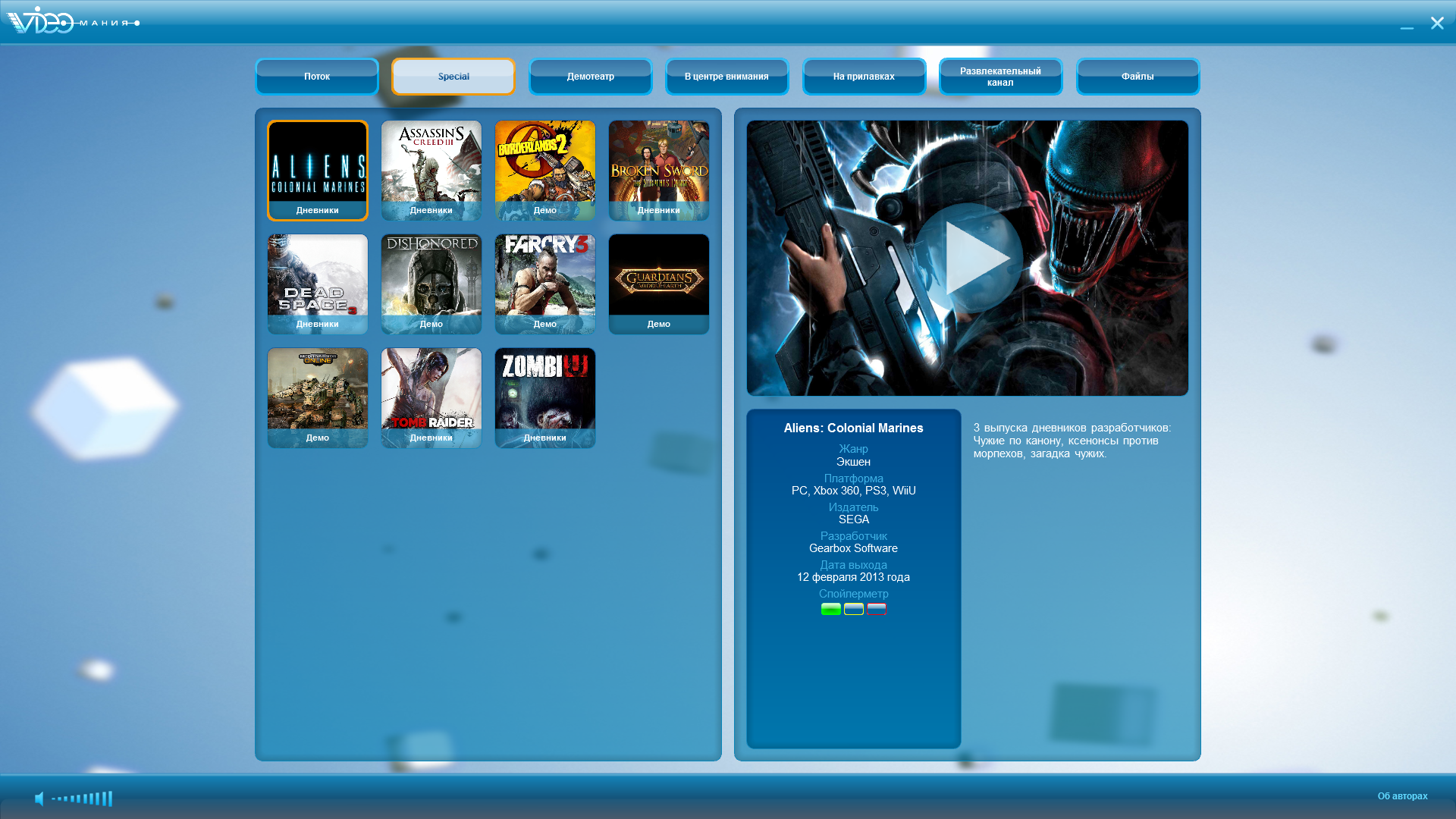Open the Borderlands 2 demo thumbnail
Image resolution: width=1456 pixels, height=819 pixels.
click(545, 171)
